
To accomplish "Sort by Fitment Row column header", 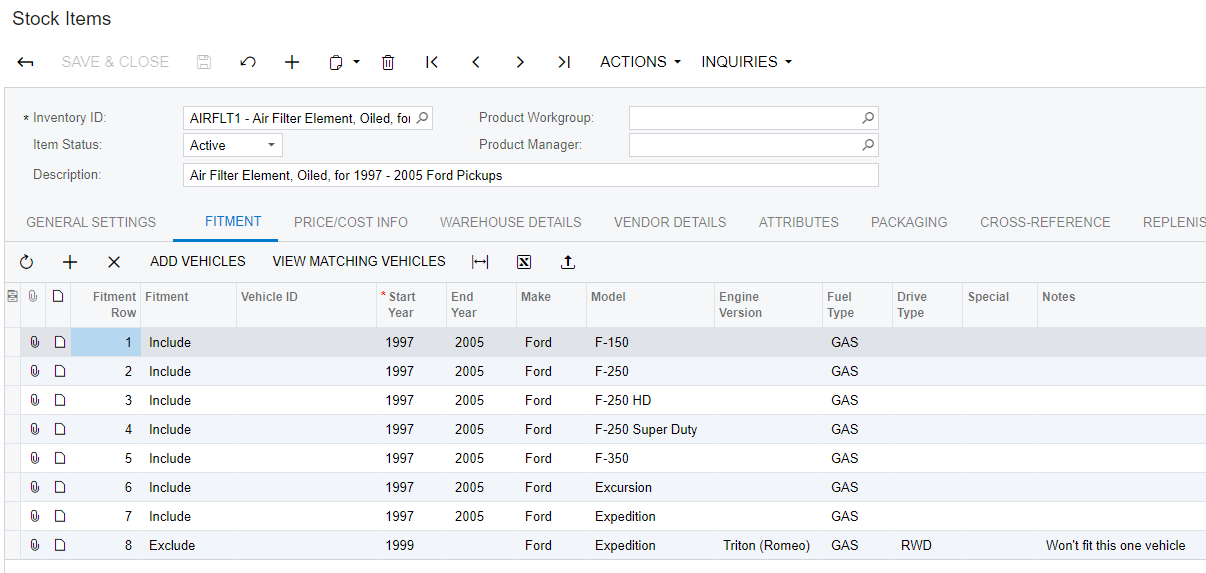I will pyautogui.click(x=105, y=305).
